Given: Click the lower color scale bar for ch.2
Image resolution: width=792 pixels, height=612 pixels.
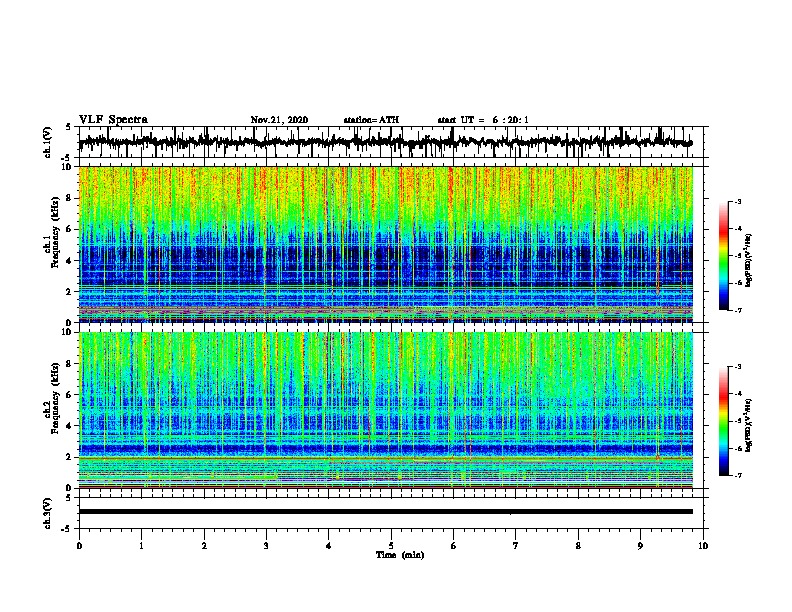Looking at the screenshot, I should click(x=724, y=421).
